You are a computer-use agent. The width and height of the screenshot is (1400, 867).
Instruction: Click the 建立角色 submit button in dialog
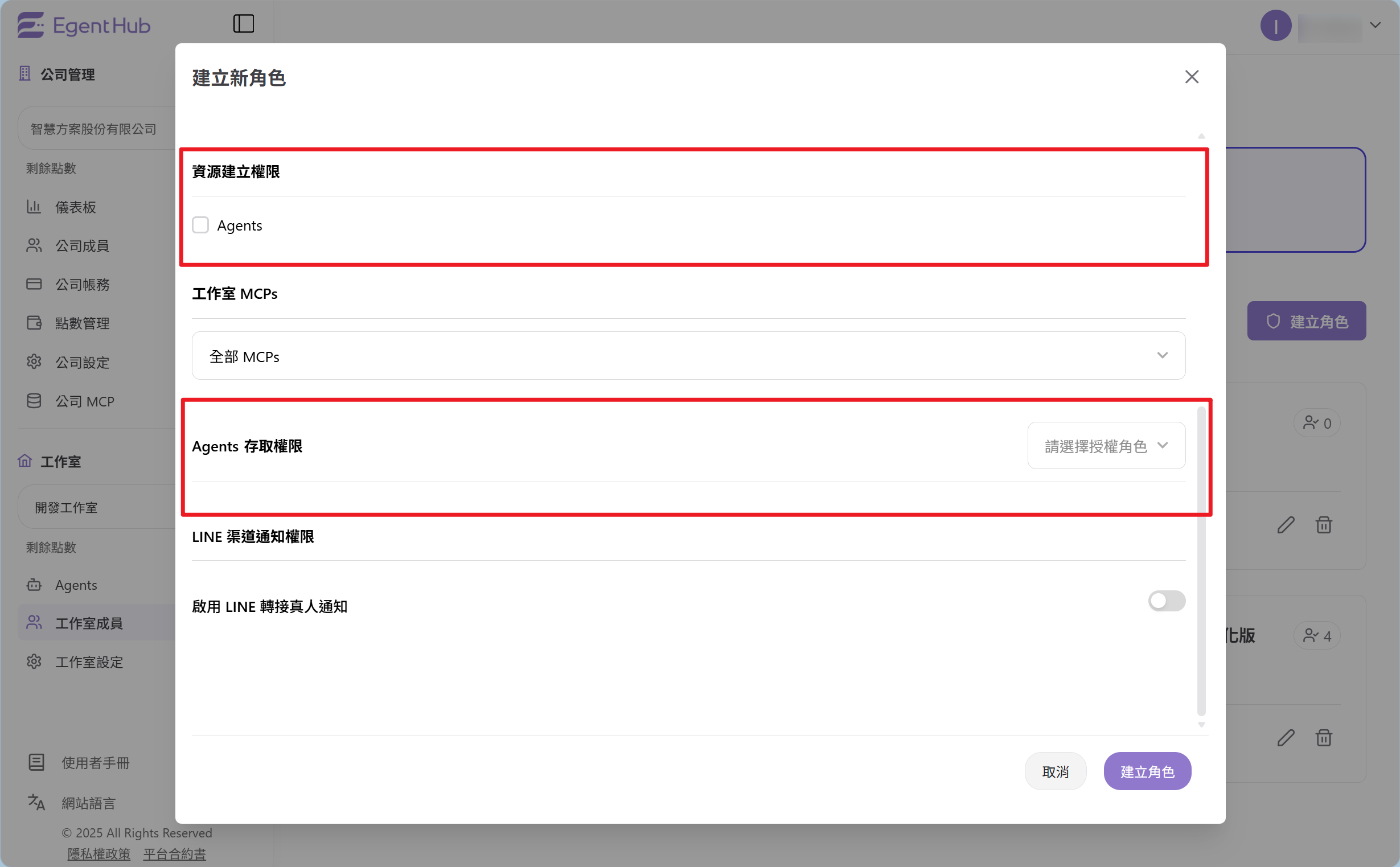pos(1147,771)
